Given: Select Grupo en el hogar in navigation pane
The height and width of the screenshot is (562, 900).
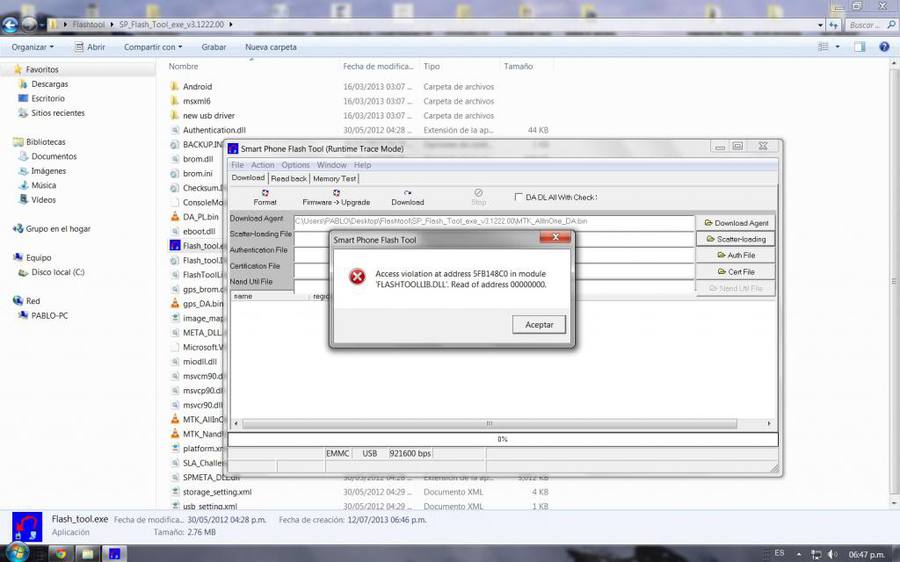Looking at the screenshot, I should [x=58, y=228].
